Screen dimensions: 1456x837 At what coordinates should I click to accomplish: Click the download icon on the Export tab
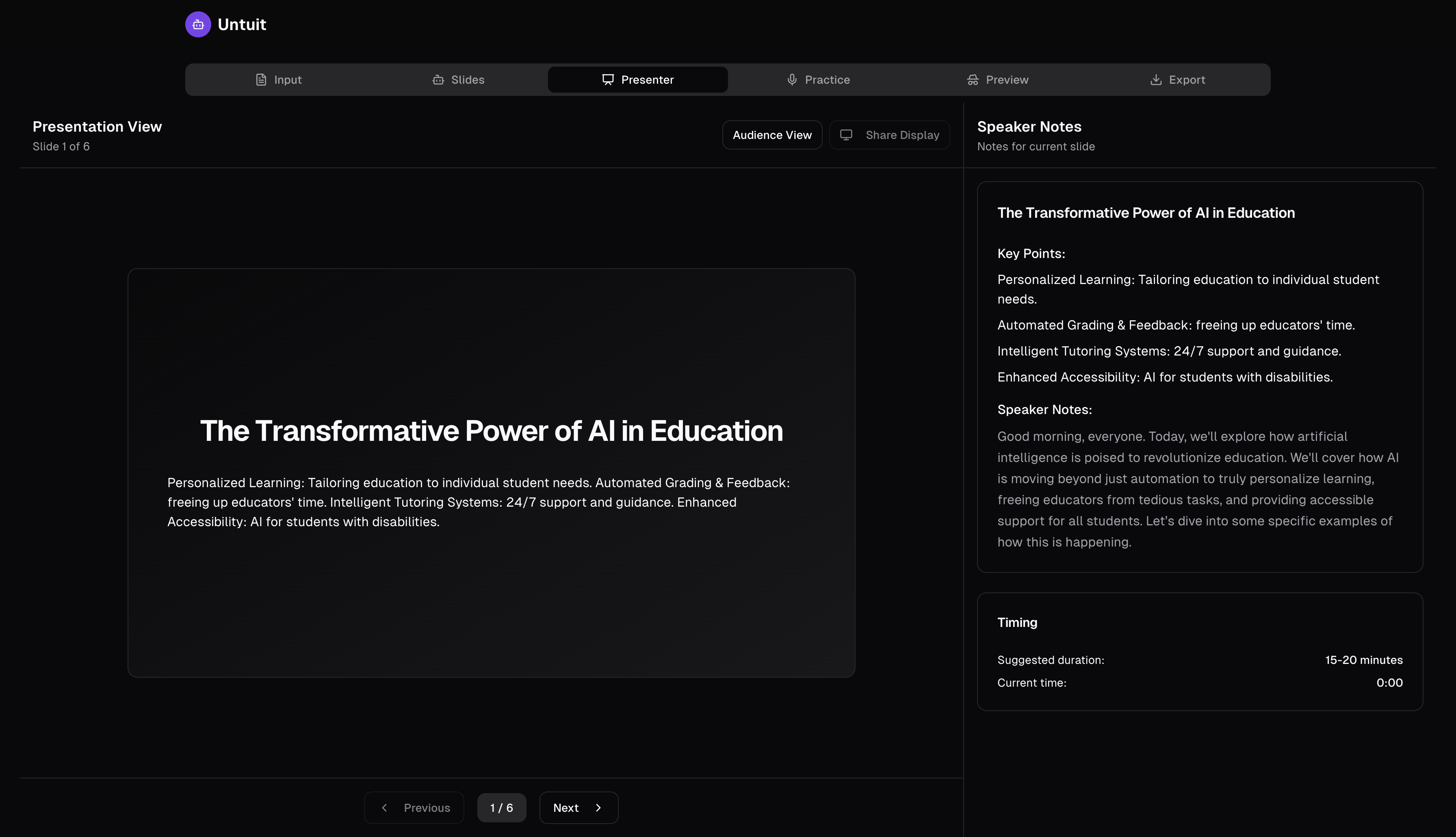click(1155, 79)
